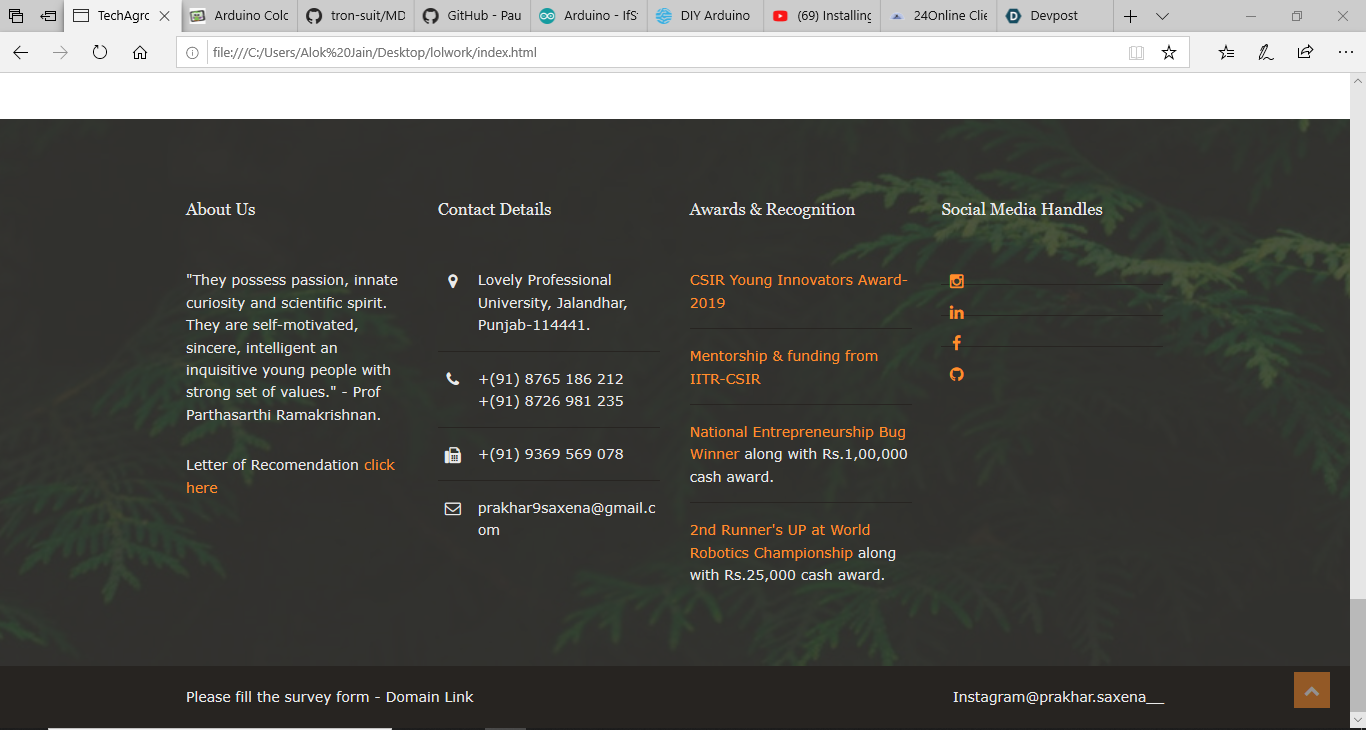Switch to the Devpost tab
The image size is (1366, 730).
coord(1055,16)
